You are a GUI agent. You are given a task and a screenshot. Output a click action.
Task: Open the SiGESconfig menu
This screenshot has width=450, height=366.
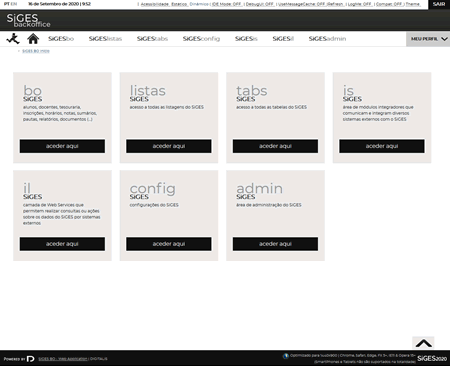tap(201, 39)
